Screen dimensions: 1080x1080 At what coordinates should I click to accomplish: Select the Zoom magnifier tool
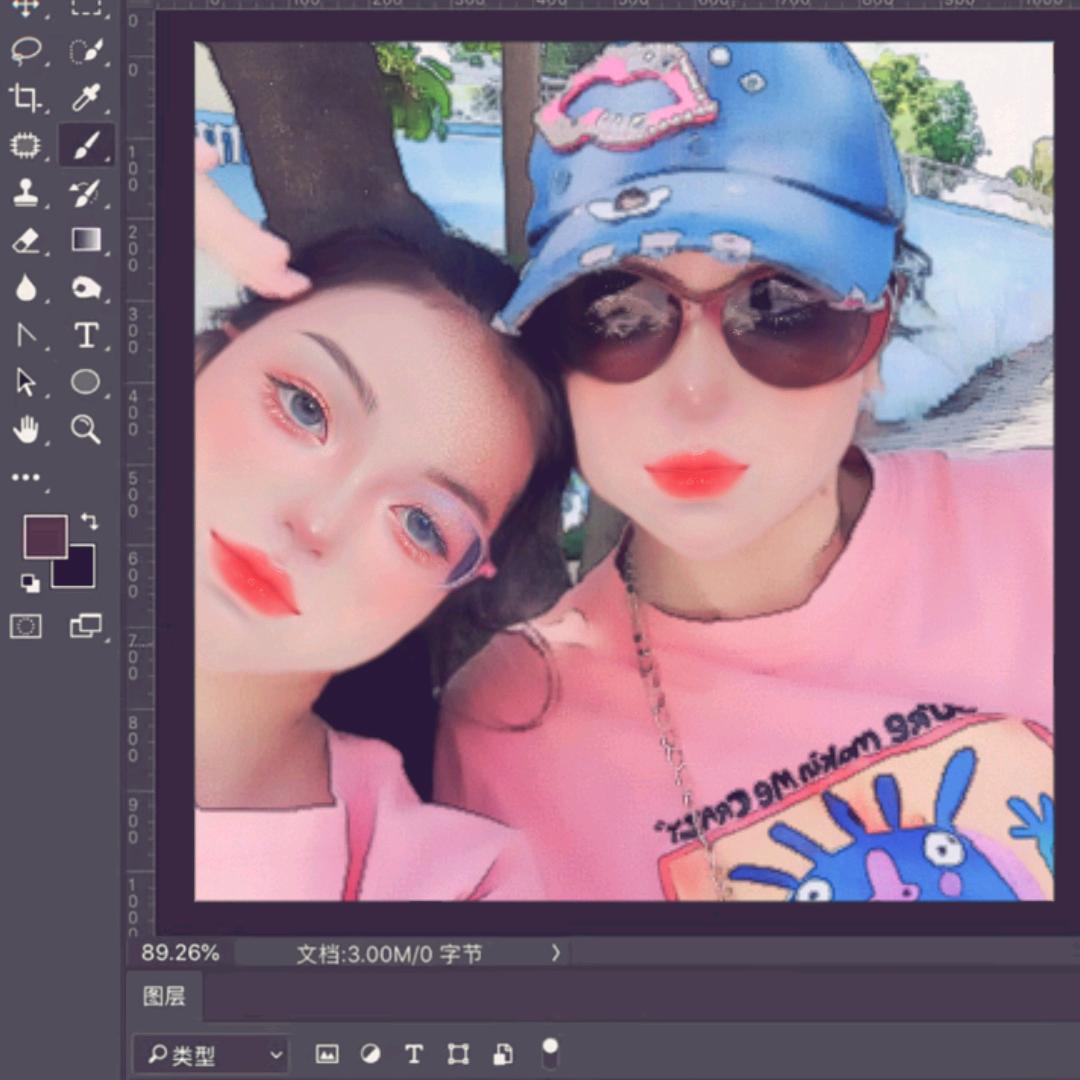pos(86,430)
